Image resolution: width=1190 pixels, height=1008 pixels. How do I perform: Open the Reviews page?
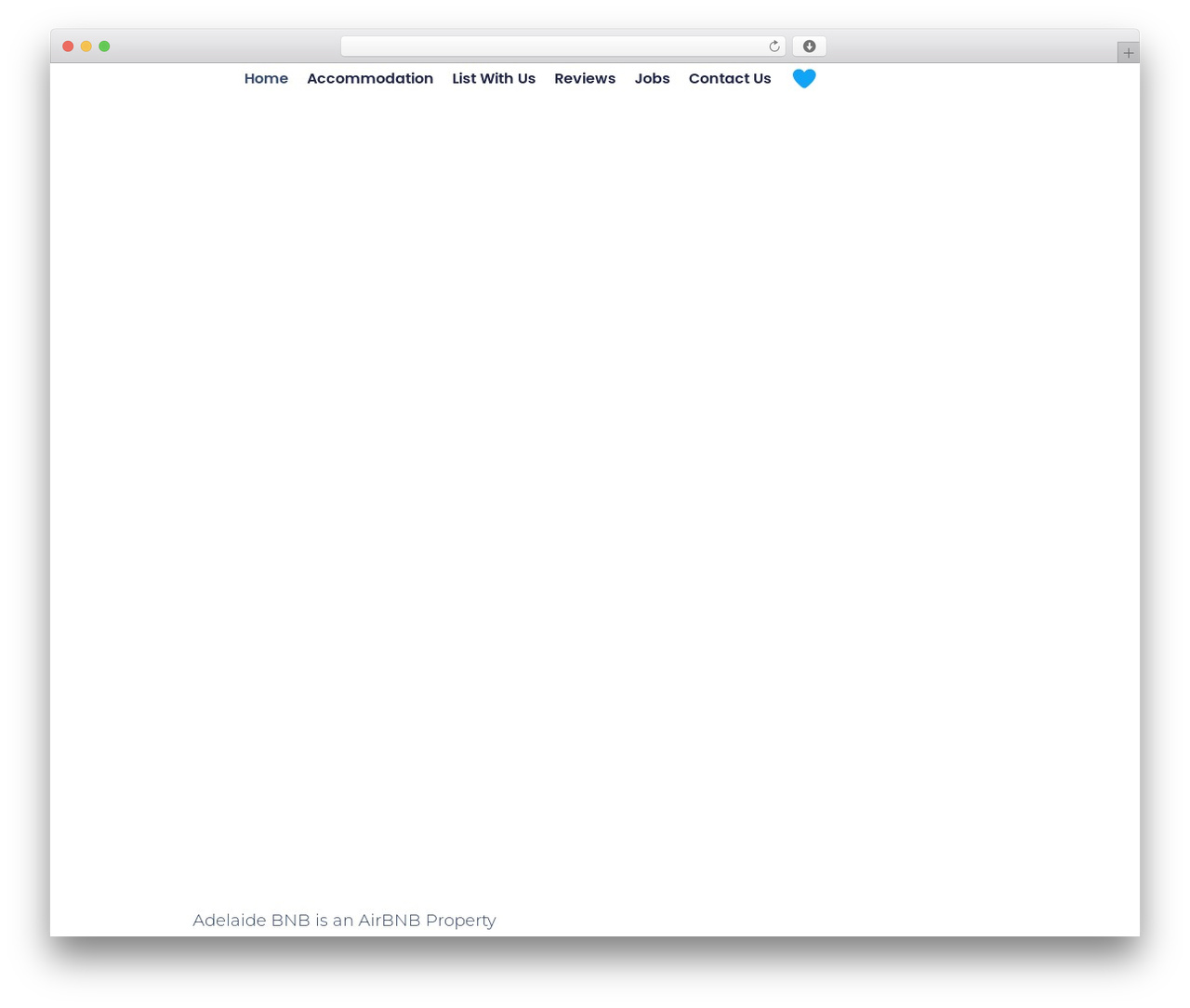pyautogui.click(x=585, y=79)
